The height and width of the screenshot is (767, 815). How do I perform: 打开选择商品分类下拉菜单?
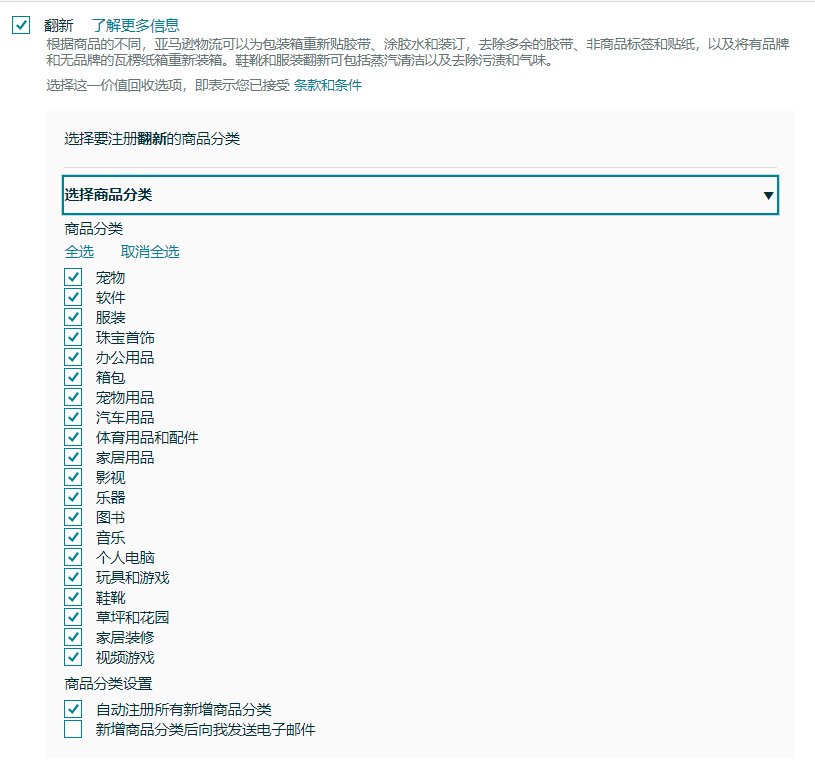770,195
